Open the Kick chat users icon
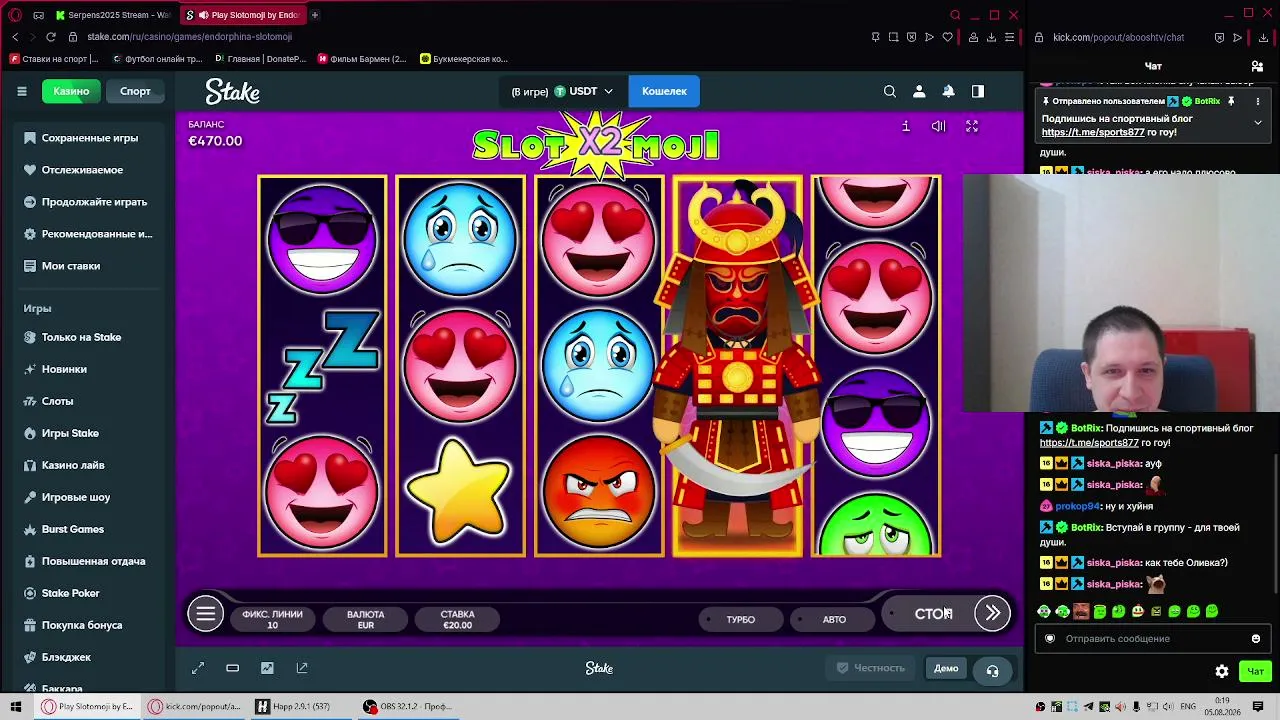The width and height of the screenshot is (1280, 720). [1257, 66]
